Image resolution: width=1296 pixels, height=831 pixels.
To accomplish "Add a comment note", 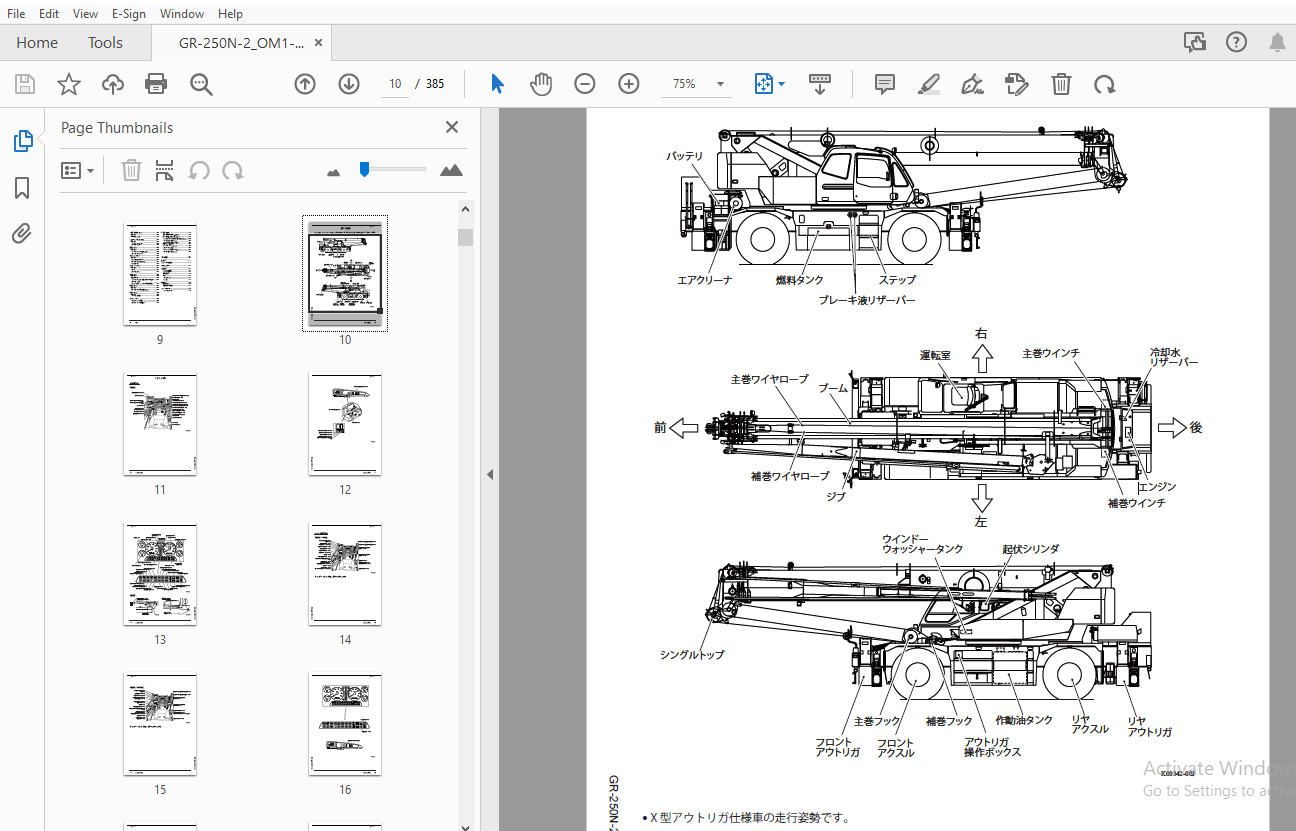I will click(885, 84).
